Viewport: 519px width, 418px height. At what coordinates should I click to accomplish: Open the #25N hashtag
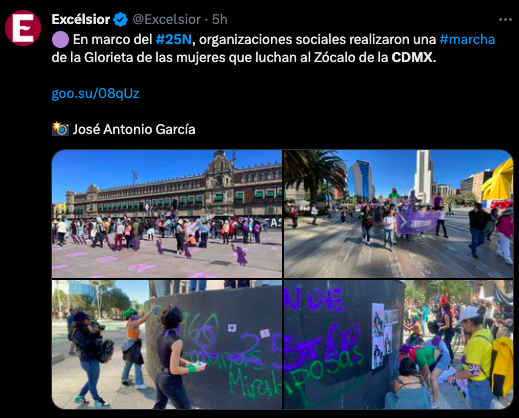(174, 39)
